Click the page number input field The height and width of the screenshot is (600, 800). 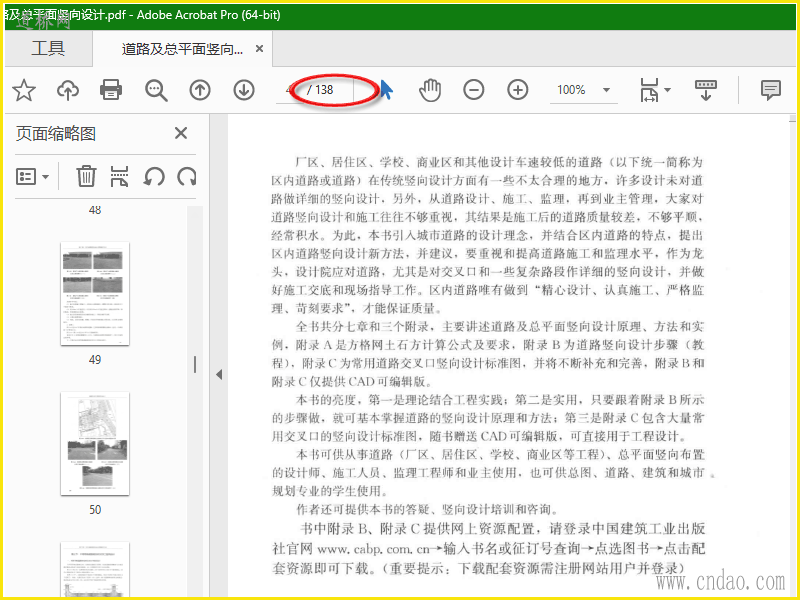click(290, 90)
